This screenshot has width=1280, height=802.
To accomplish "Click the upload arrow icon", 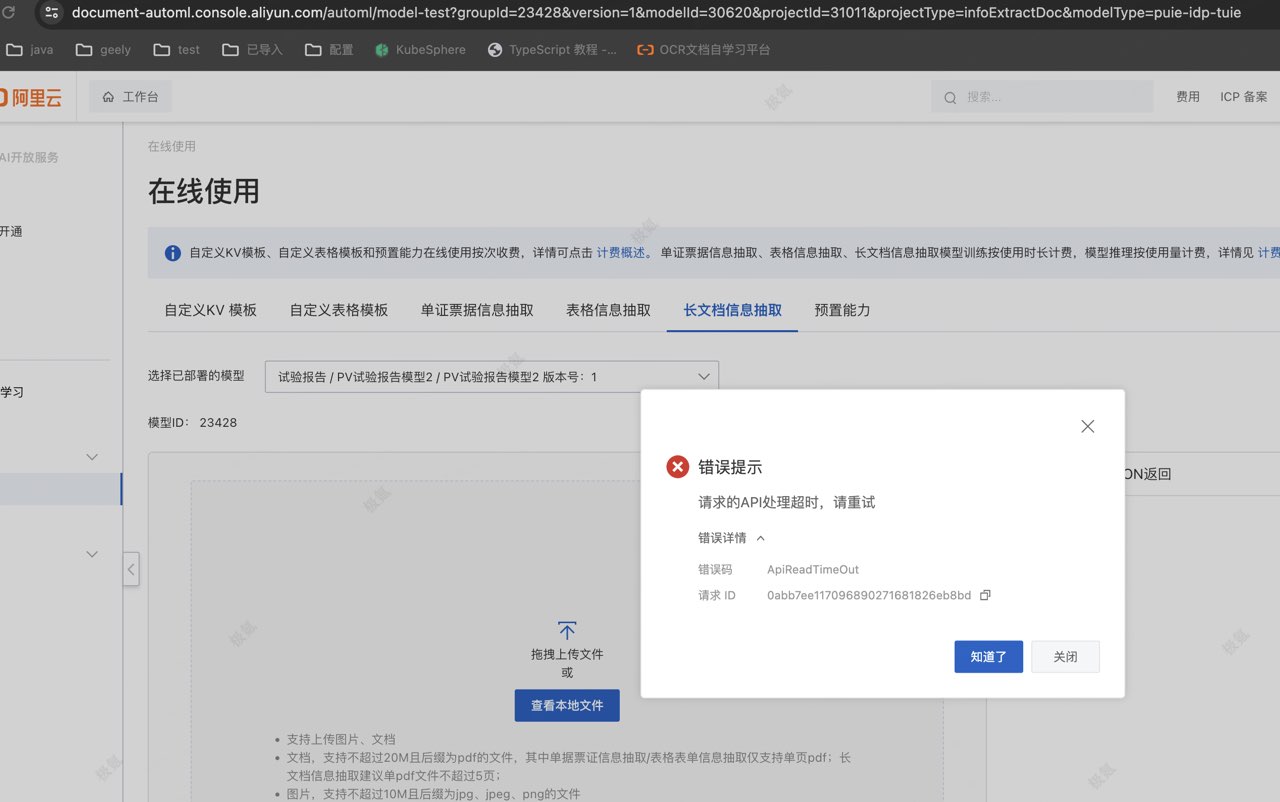I will tap(567, 630).
